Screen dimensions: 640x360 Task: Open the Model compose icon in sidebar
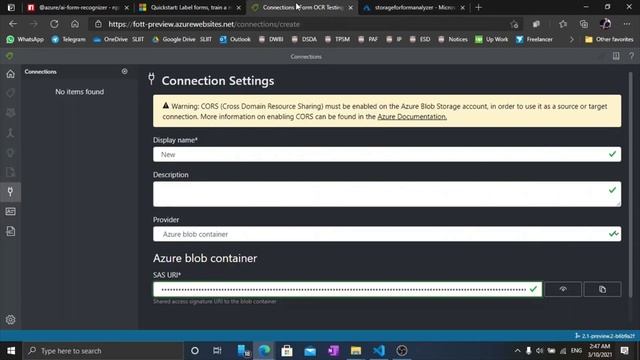pos(11,133)
